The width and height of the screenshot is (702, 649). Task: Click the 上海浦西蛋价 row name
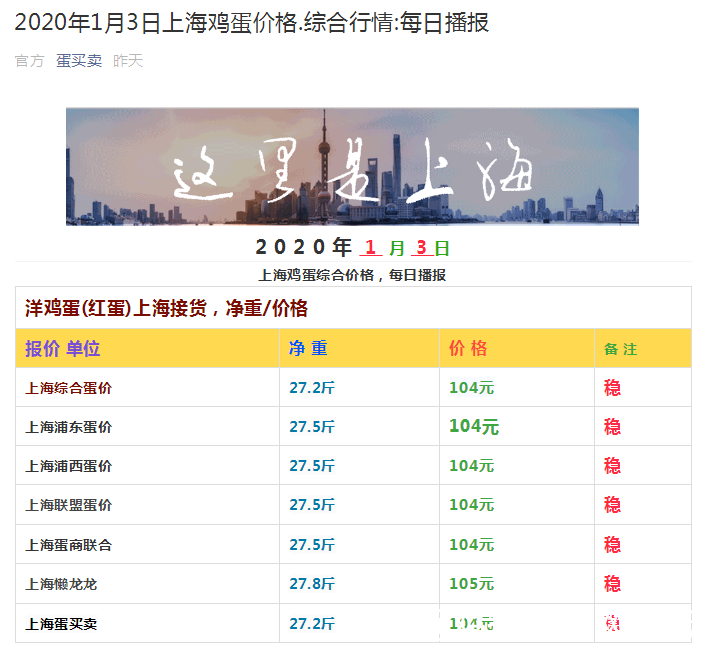click(x=69, y=466)
